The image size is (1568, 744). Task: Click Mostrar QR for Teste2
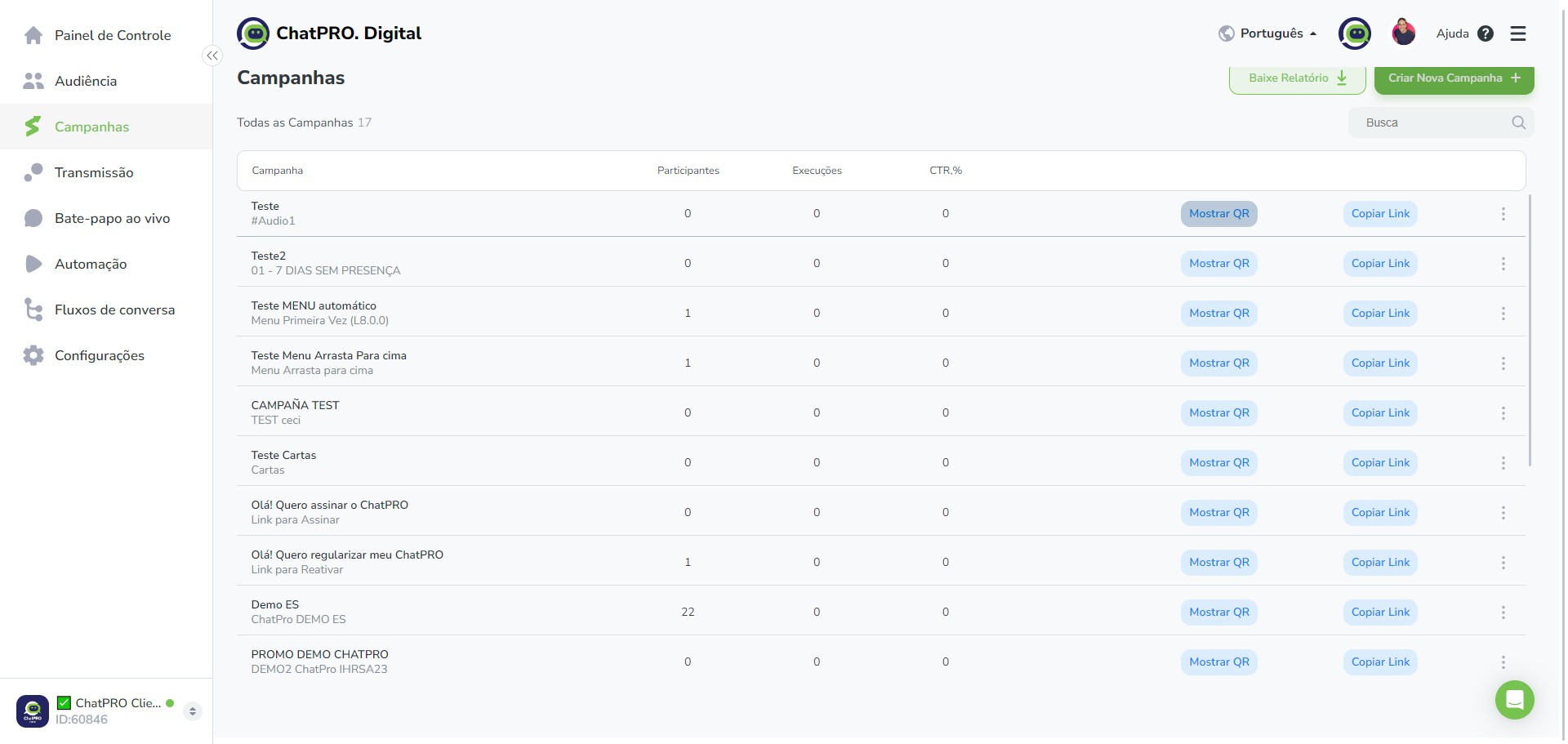(x=1218, y=264)
